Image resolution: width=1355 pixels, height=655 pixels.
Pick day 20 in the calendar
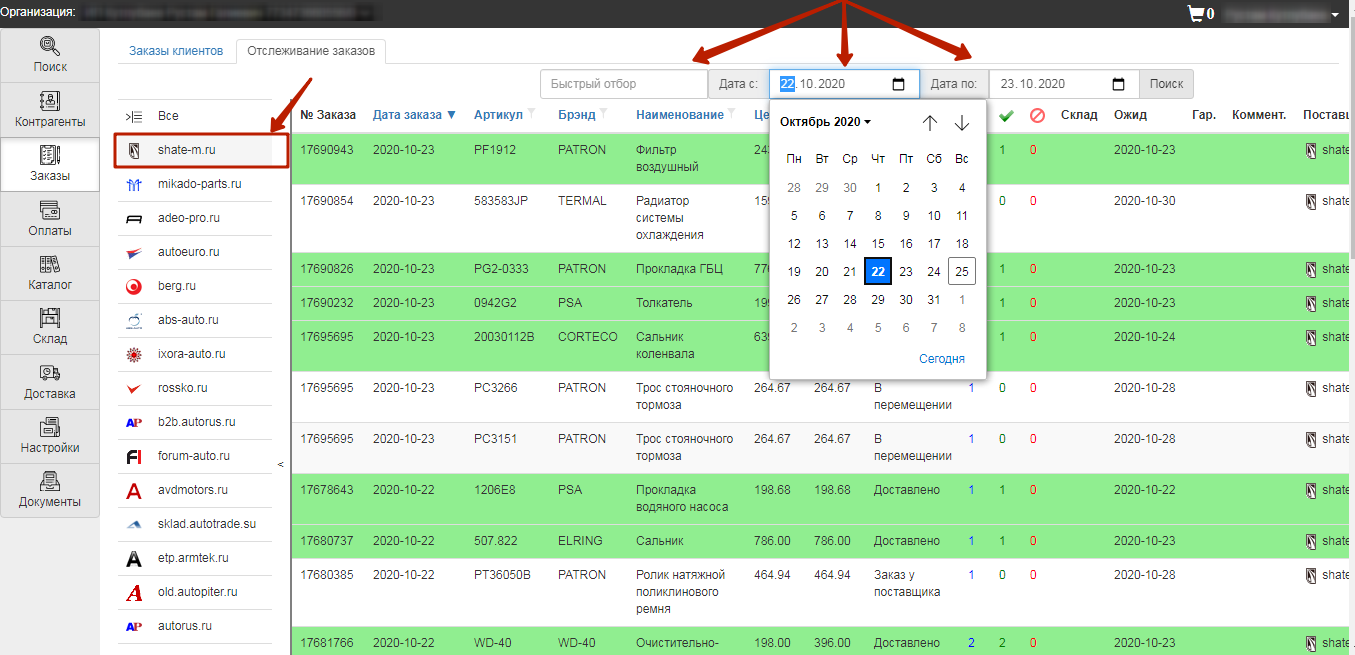click(822, 271)
